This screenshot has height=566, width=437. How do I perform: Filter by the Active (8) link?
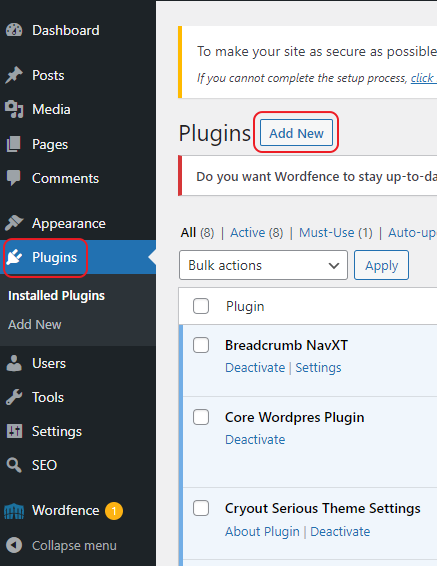coord(257,233)
